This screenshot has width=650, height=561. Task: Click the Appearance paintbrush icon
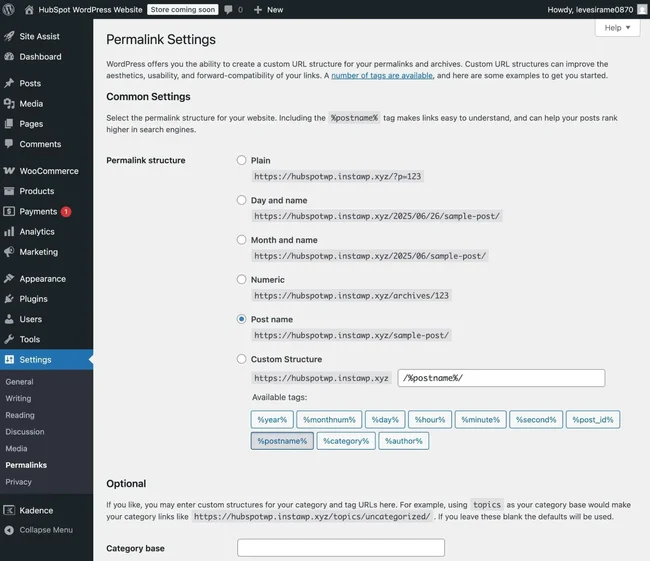click(9, 278)
